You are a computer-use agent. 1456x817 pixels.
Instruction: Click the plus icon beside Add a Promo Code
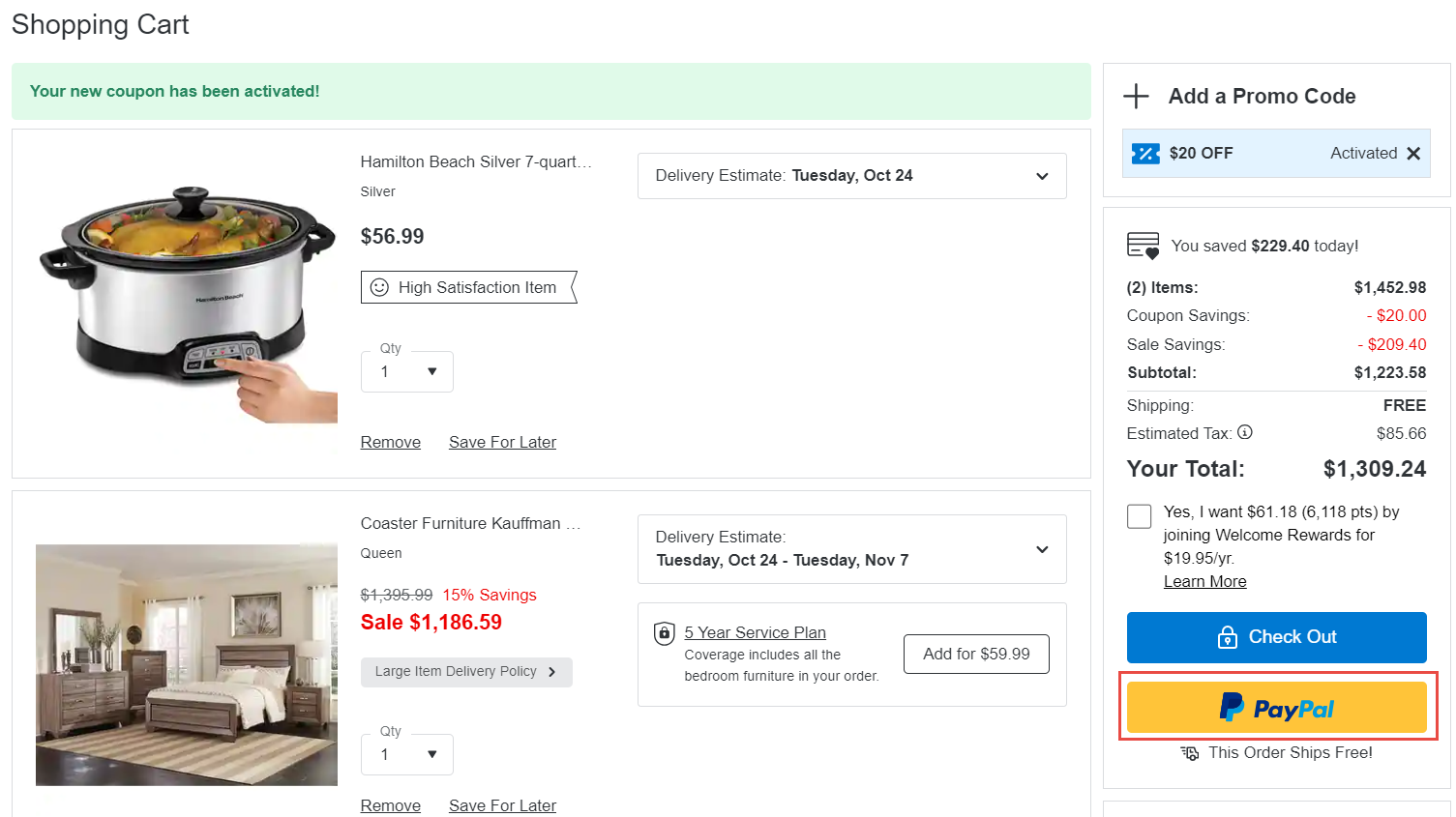click(x=1136, y=97)
